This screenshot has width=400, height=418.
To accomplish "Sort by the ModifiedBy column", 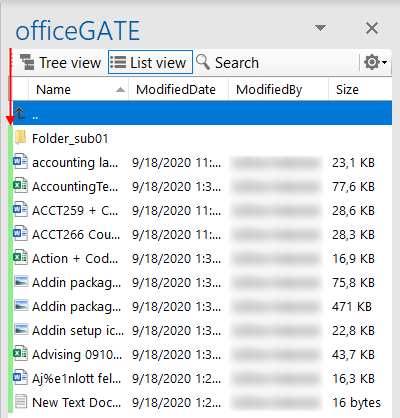I will click(x=278, y=89).
